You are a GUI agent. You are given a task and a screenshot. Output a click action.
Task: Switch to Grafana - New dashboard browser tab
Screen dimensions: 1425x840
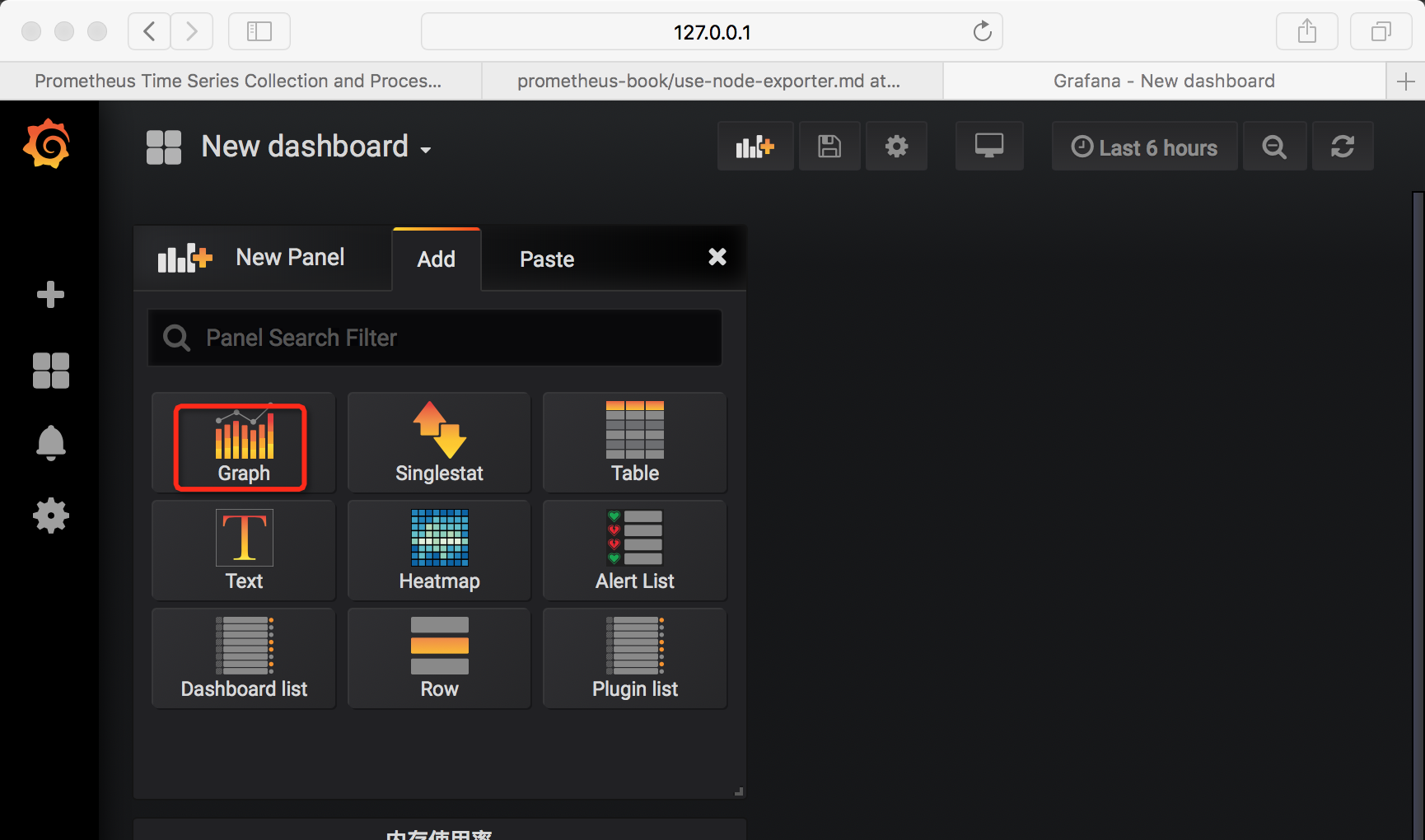click(1165, 81)
